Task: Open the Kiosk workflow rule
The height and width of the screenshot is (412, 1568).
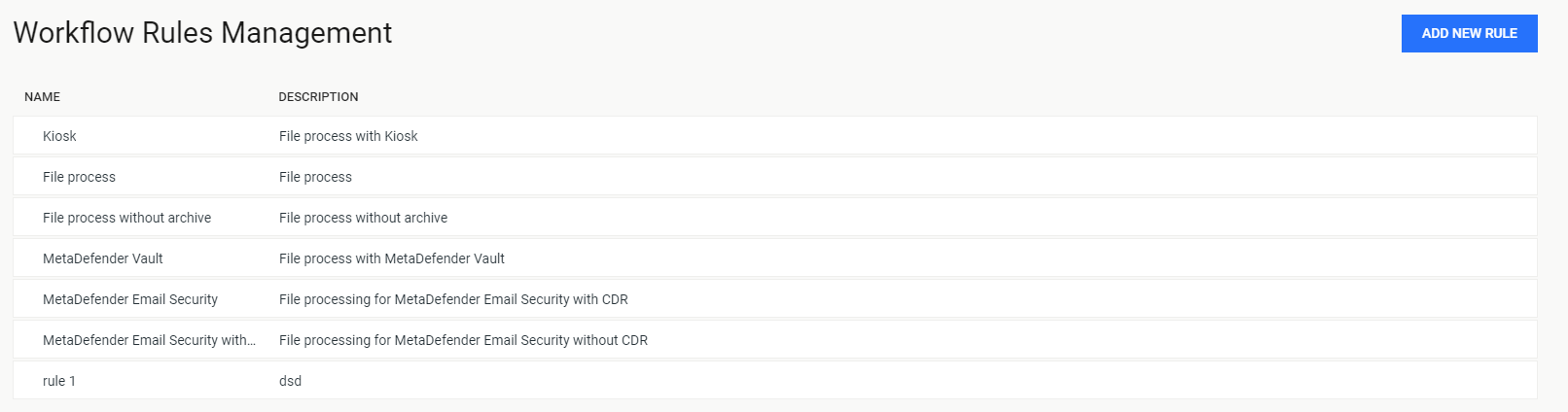Action: click(59, 136)
